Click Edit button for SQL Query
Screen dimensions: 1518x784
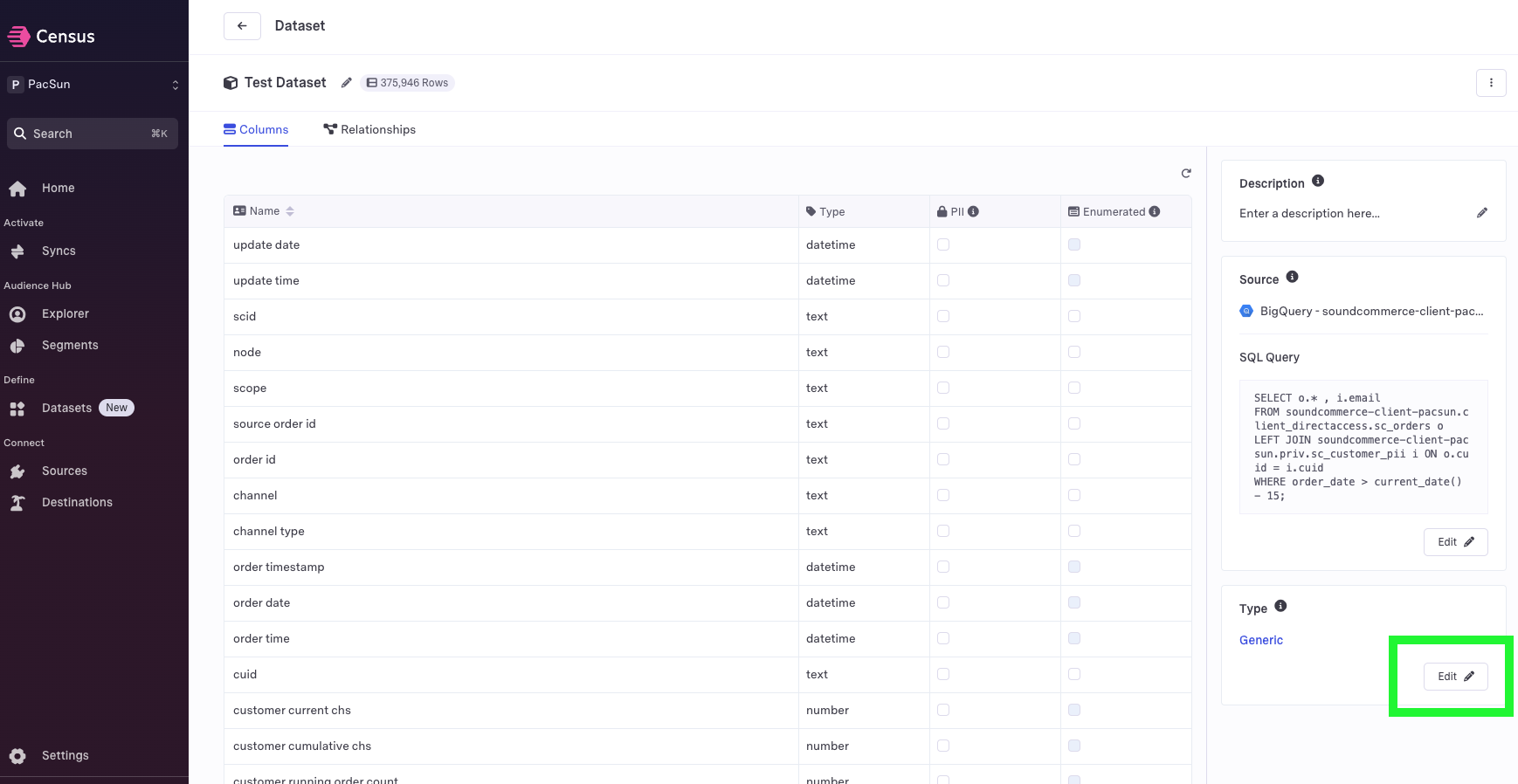(x=1455, y=542)
